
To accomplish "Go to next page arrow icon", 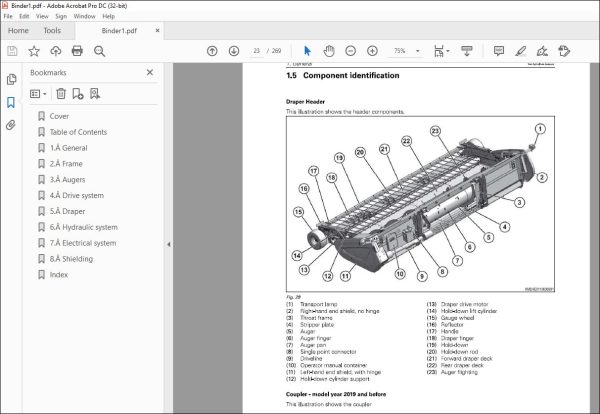I will pyautogui.click(x=234, y=51).
